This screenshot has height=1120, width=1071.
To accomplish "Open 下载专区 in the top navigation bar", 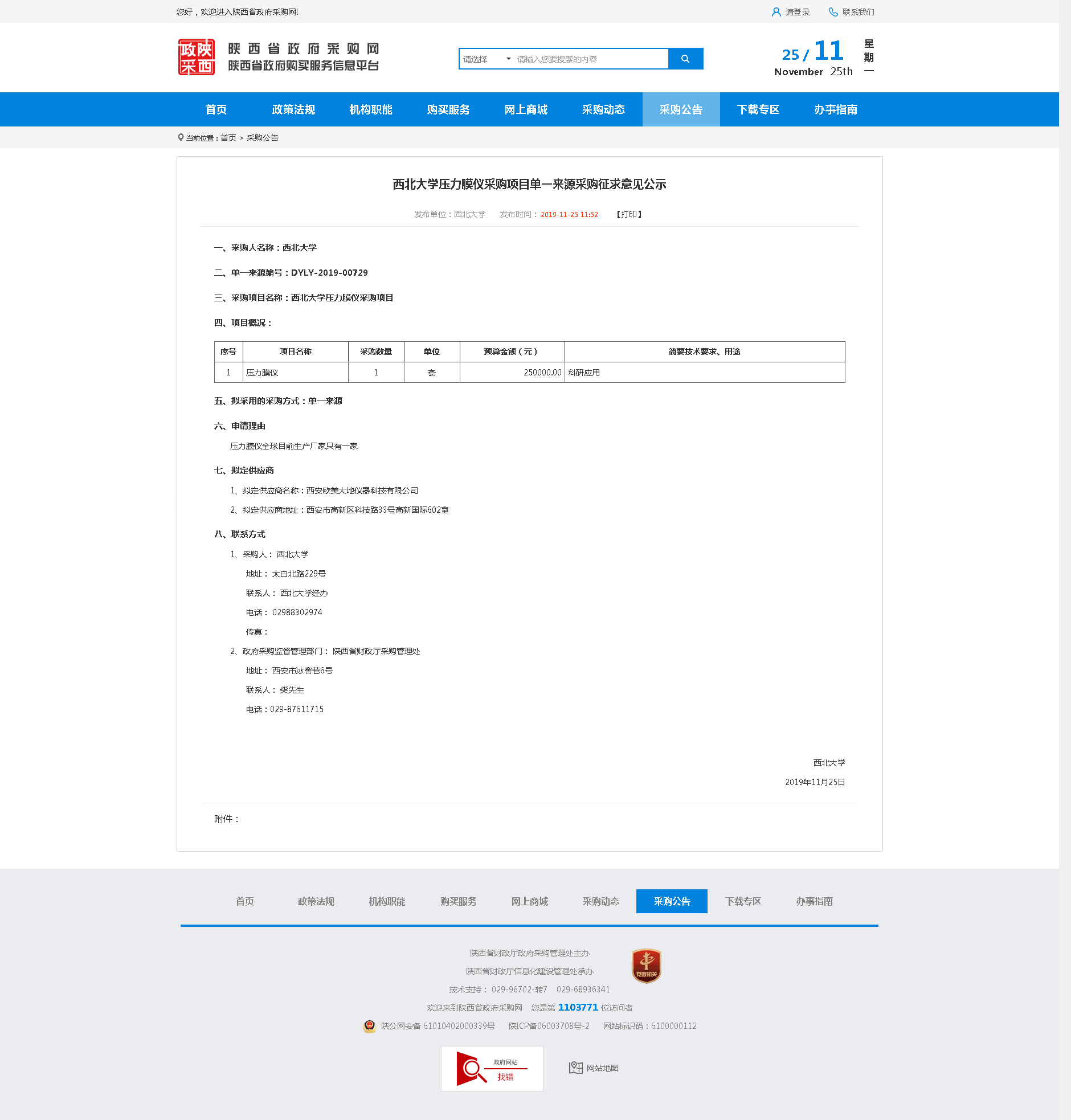I will coord(758,109).
